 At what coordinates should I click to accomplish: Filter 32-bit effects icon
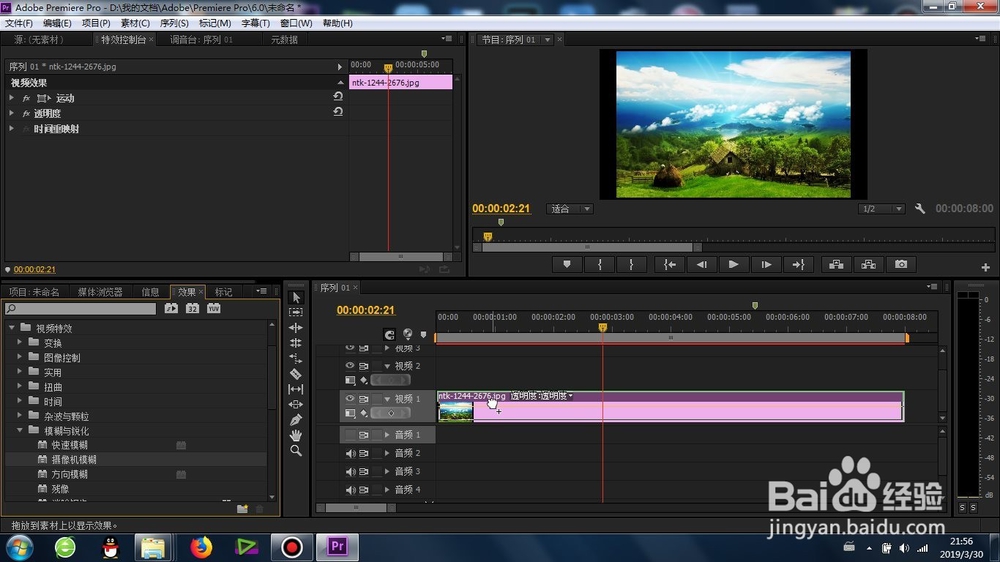tap(192, 308)
